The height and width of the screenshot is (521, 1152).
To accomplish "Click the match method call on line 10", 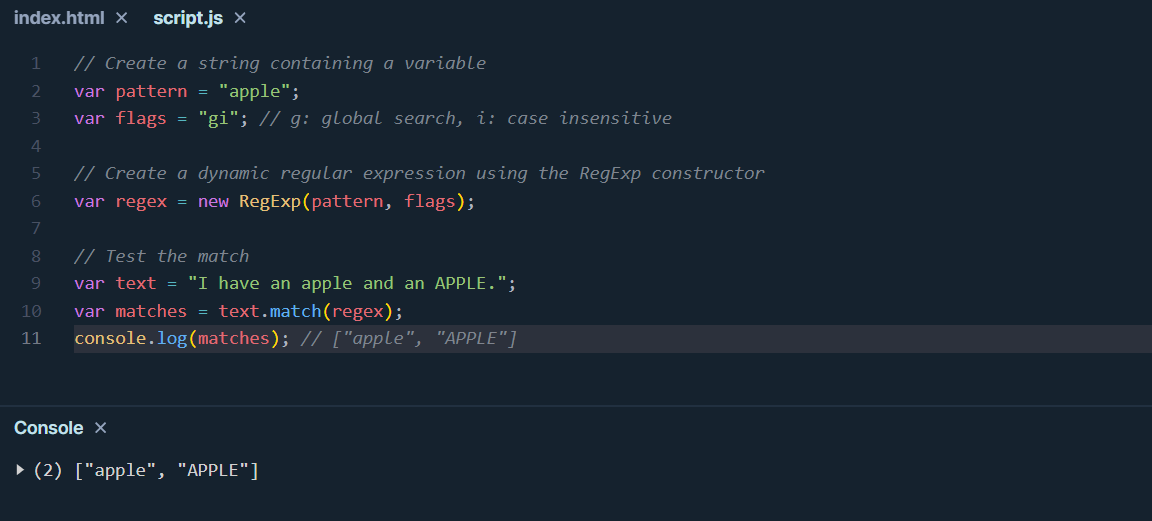I will tap(295, 312).
